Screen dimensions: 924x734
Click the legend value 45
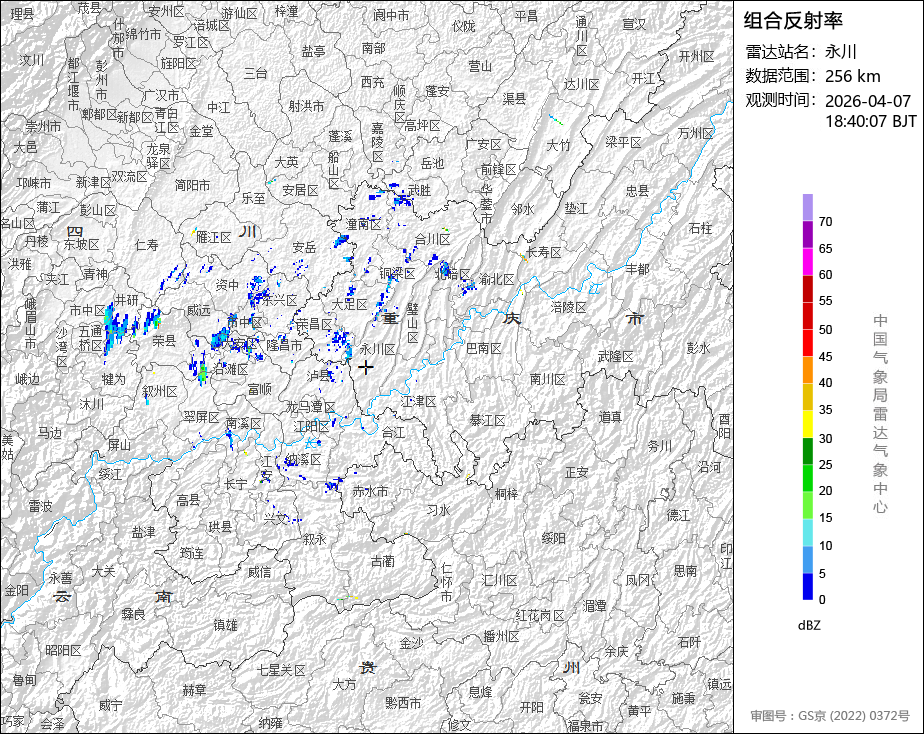pyautogui.click(x=825, y=357)
